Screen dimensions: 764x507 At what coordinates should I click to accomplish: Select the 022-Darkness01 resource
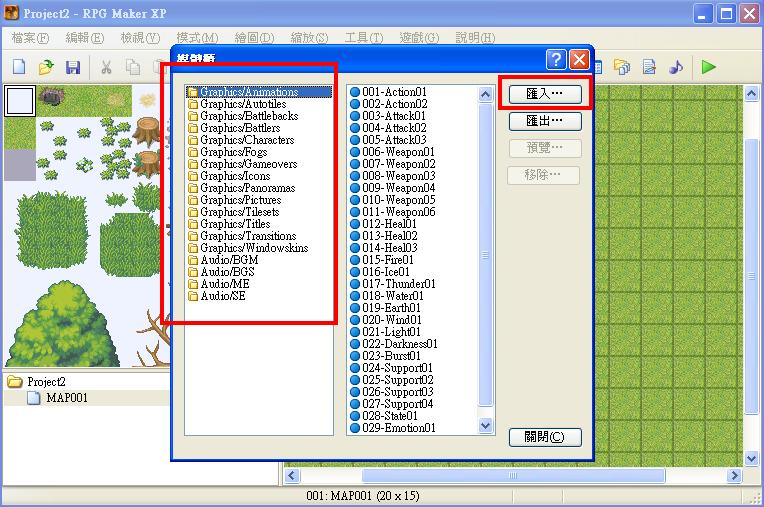point(394,344)
